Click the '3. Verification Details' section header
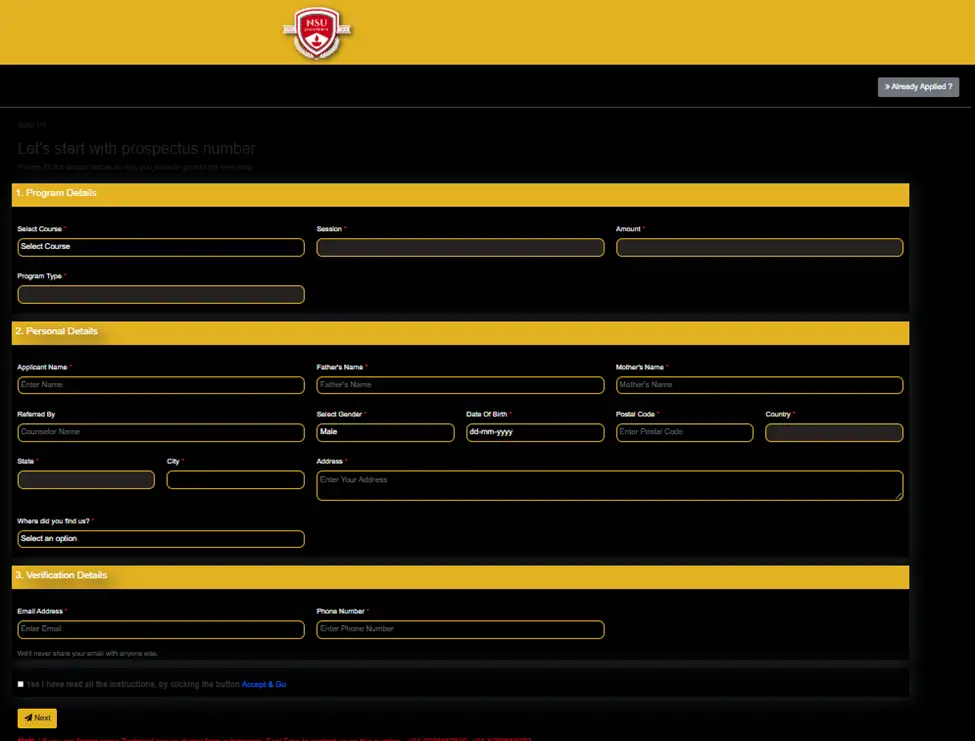The height and width of the screenshot is (741, 975). pyautogui.click(x=460, y=576)
